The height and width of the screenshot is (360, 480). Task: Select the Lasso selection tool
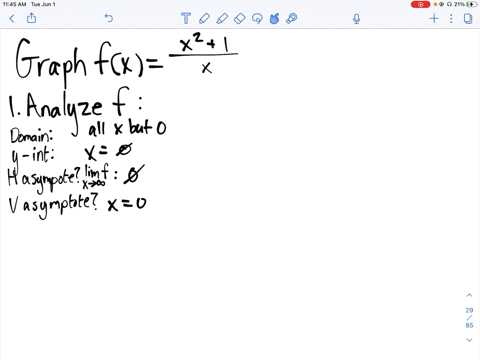[257, 18]
